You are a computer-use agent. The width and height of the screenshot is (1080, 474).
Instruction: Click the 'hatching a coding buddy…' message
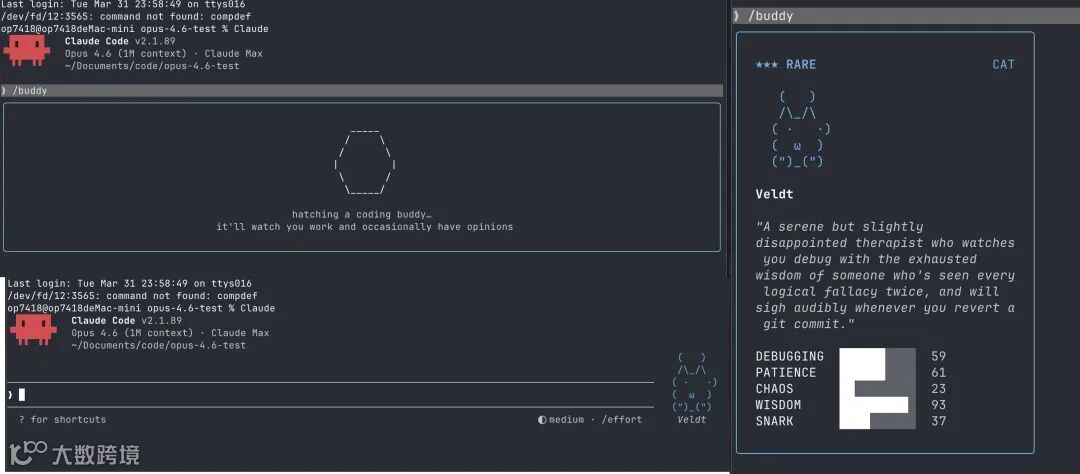click(362, 215)
